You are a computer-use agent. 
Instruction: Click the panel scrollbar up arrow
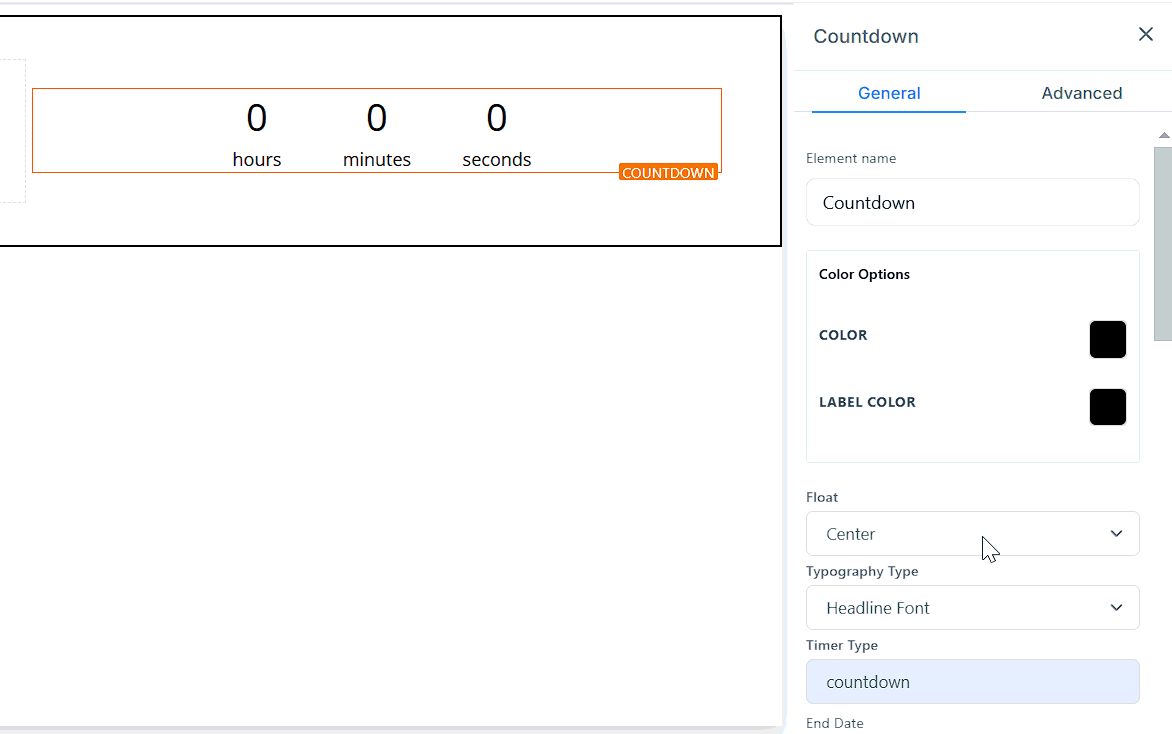click(1163, 135)
